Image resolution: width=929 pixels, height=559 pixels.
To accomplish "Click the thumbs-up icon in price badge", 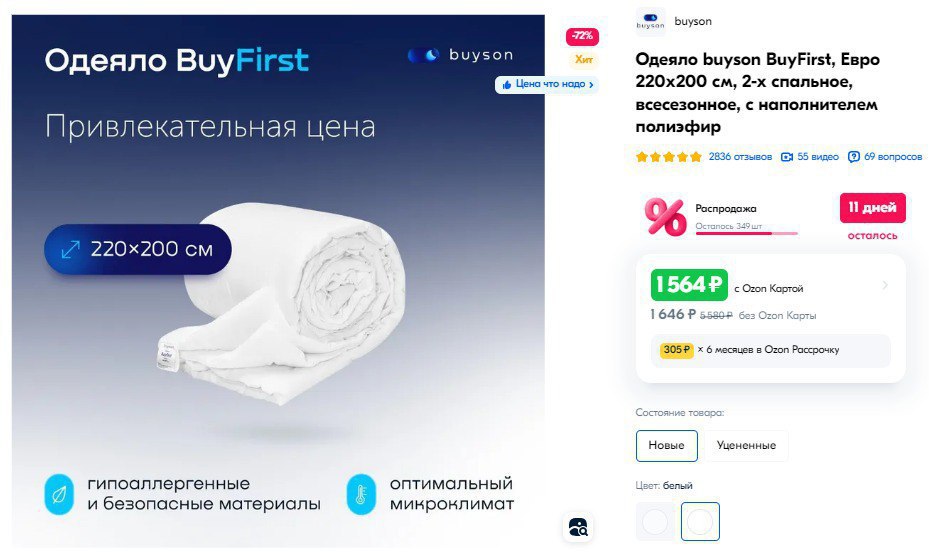I will [x=507, y=85].
